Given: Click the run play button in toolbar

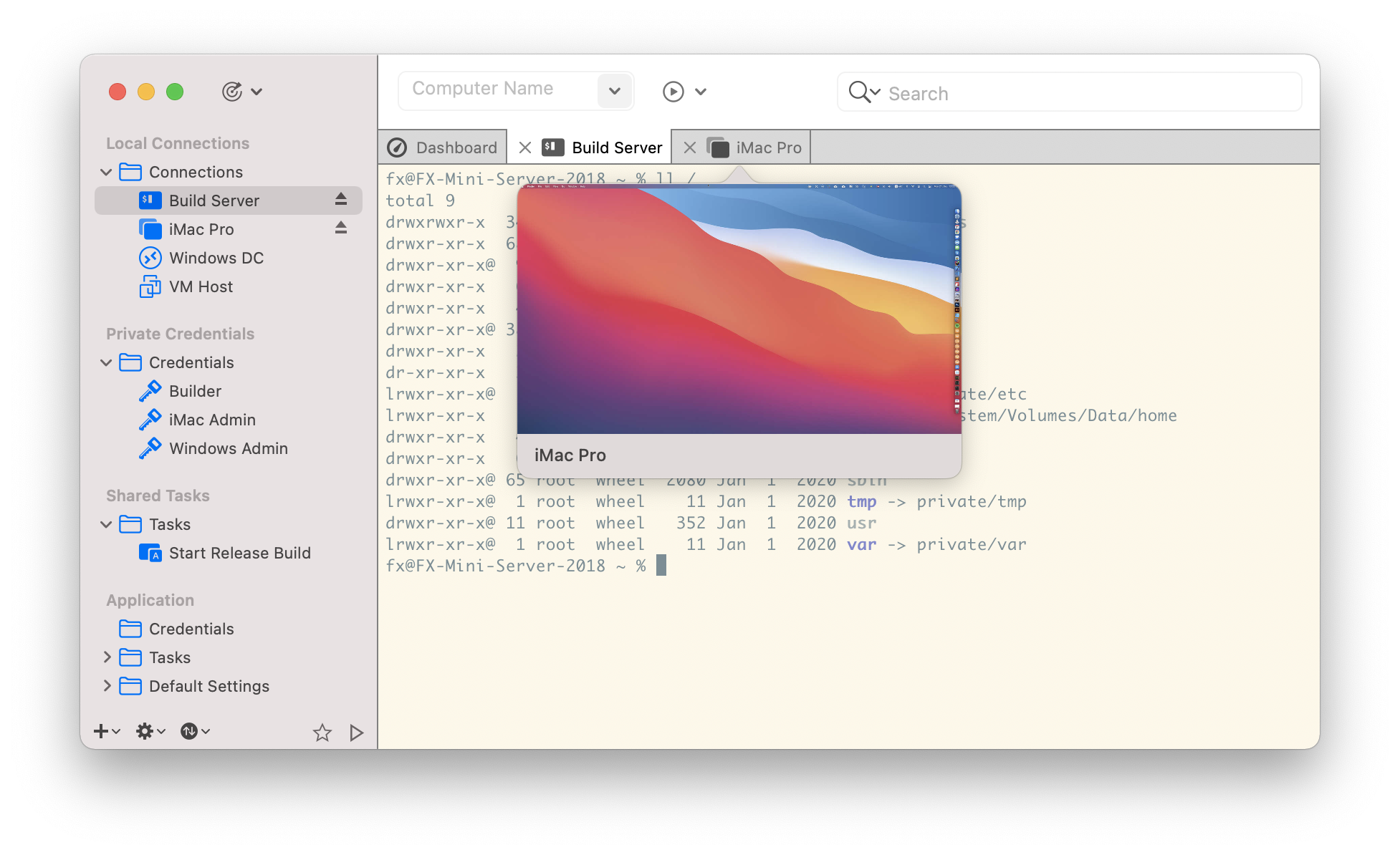Looking at the screenshot, I should pyautogui.click(x=673, y=92).
